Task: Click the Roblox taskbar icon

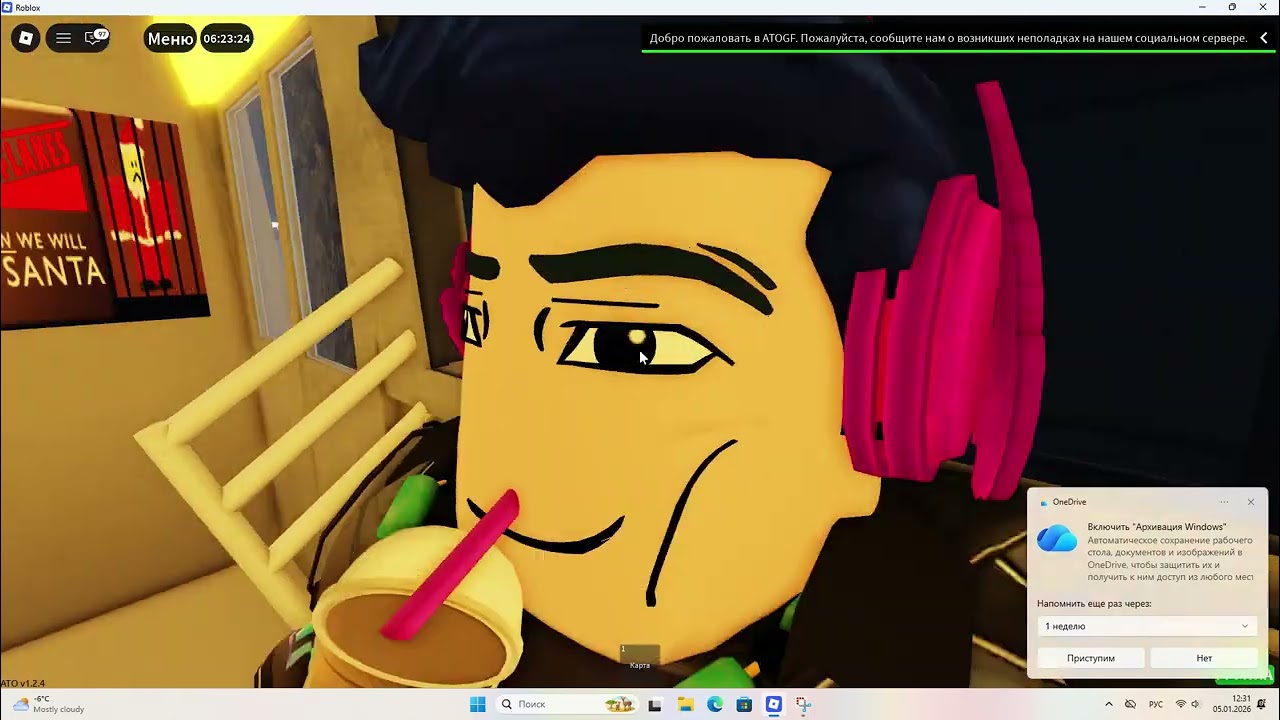Action: point(774,704)
